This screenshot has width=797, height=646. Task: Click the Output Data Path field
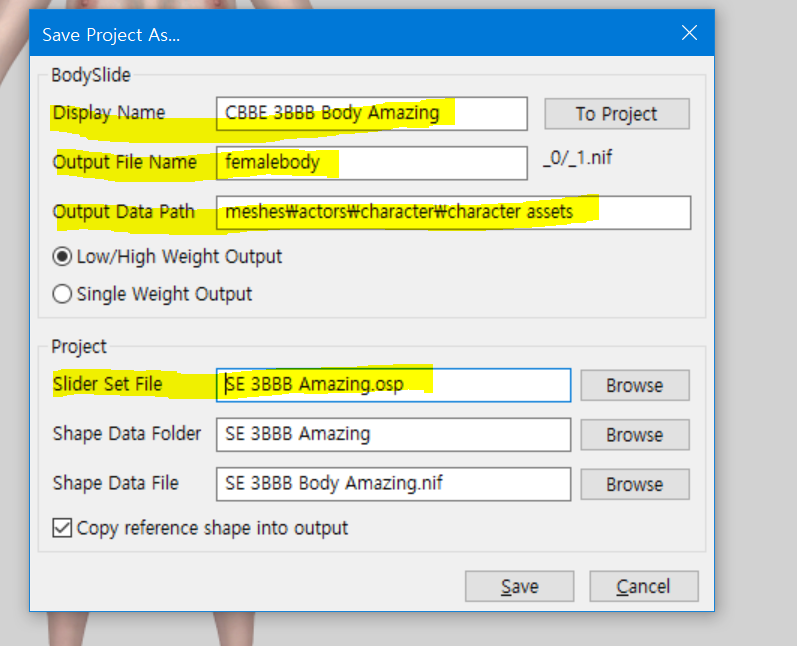click(x=453, y=212)
